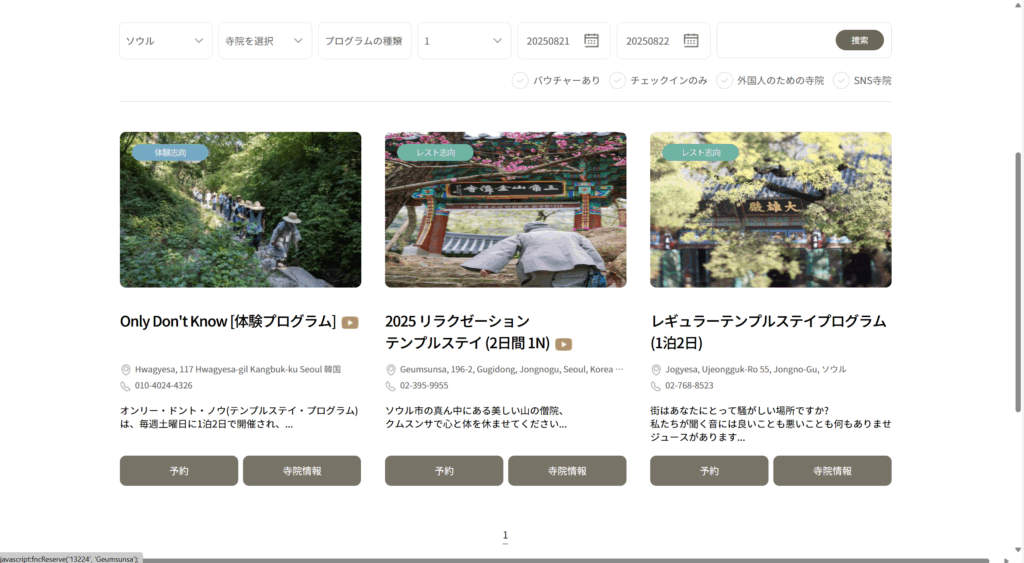
Task: Open the 寺院を選択 dropdown
Action: pos(264,41)
